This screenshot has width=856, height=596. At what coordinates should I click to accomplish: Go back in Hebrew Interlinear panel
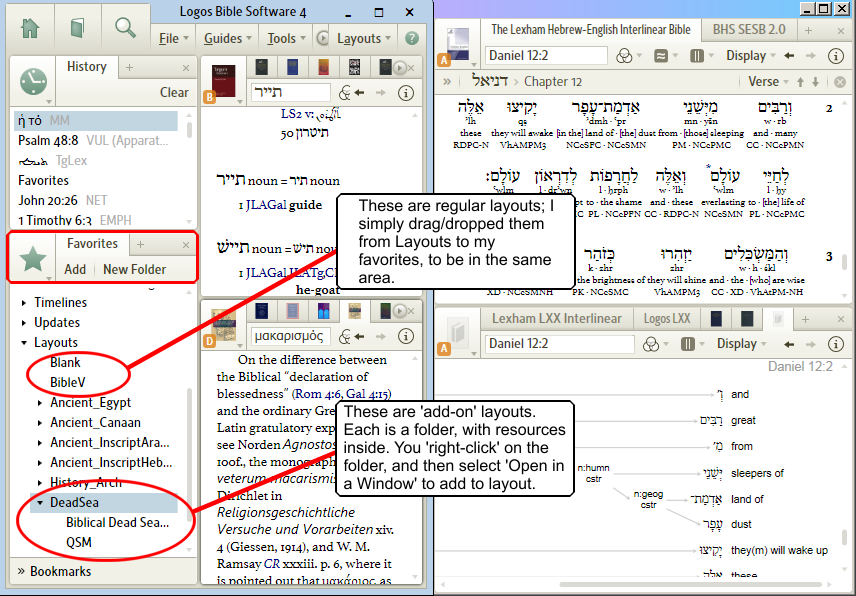[x=789, y=55]
